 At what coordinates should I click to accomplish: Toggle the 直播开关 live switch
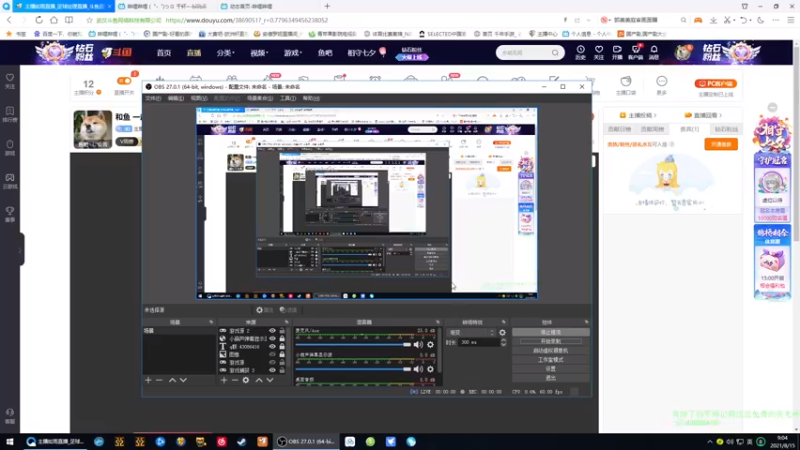[124, 81]
